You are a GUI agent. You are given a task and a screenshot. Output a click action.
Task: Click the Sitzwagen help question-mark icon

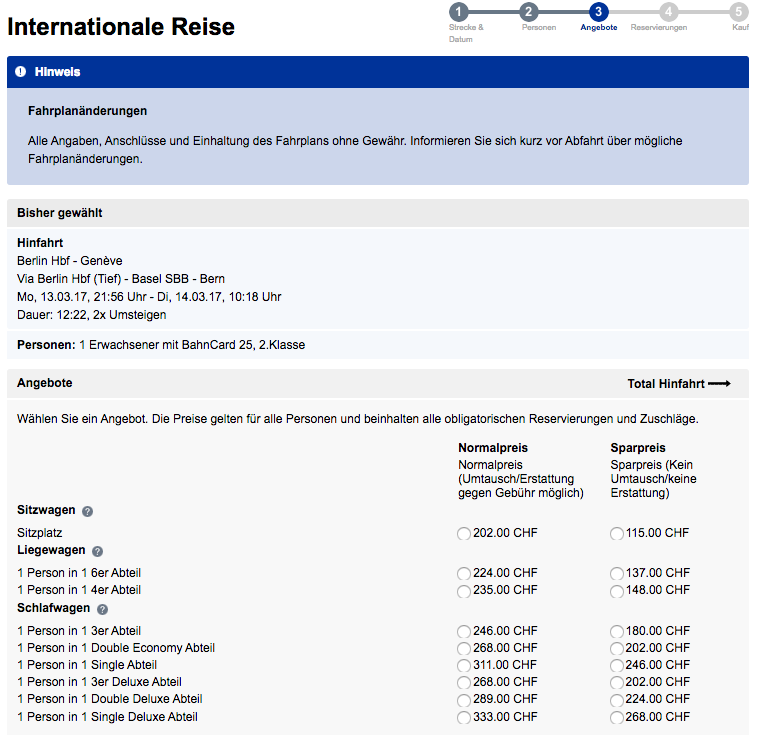87,512
